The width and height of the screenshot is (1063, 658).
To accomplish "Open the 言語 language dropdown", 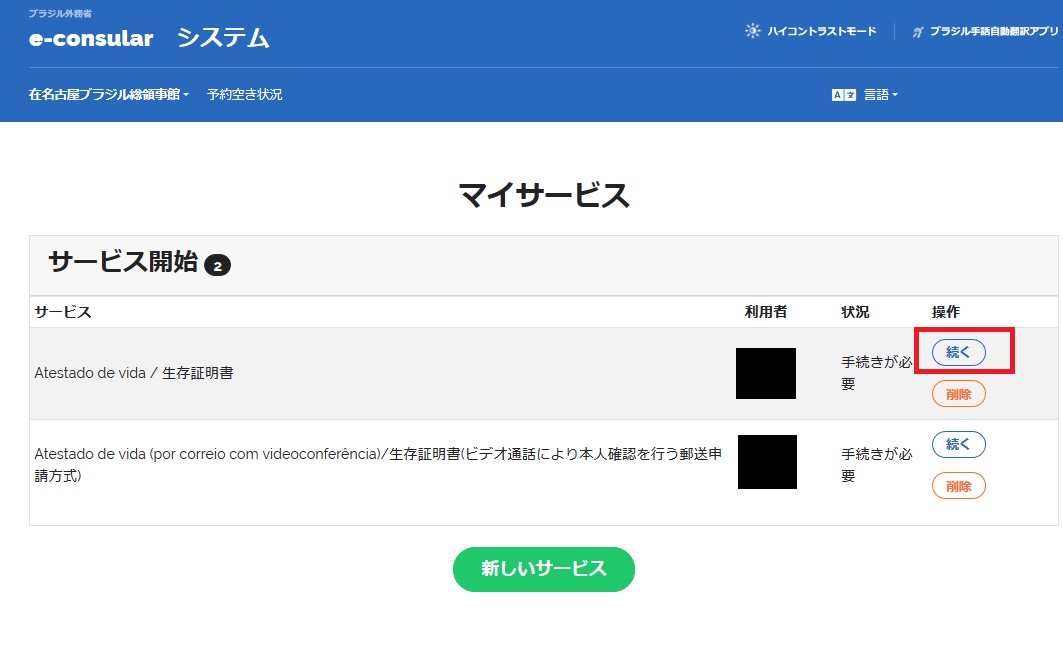I will pos(880,95).
